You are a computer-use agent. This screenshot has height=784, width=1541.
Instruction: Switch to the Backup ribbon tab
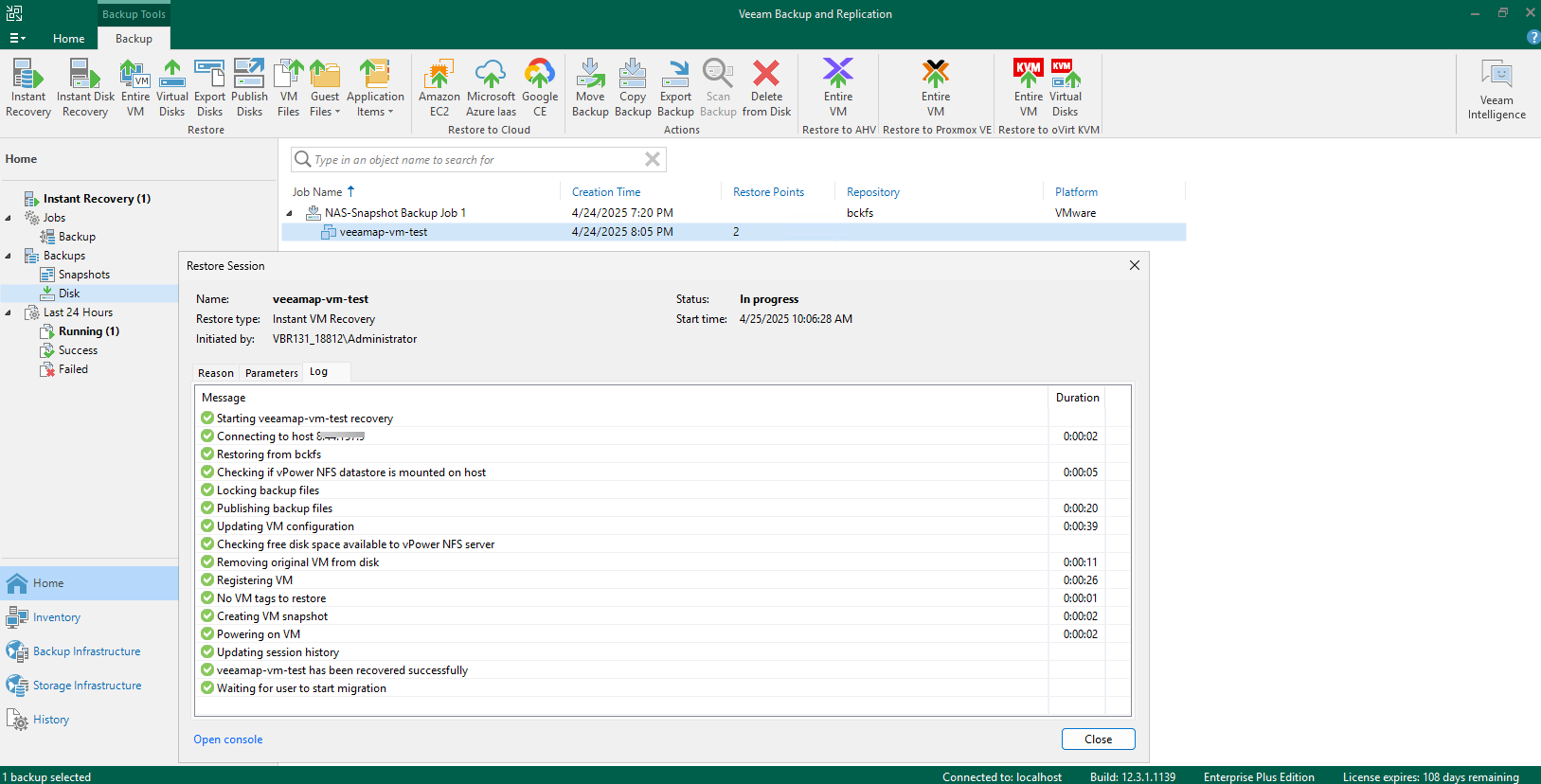[x=134, y=39]
